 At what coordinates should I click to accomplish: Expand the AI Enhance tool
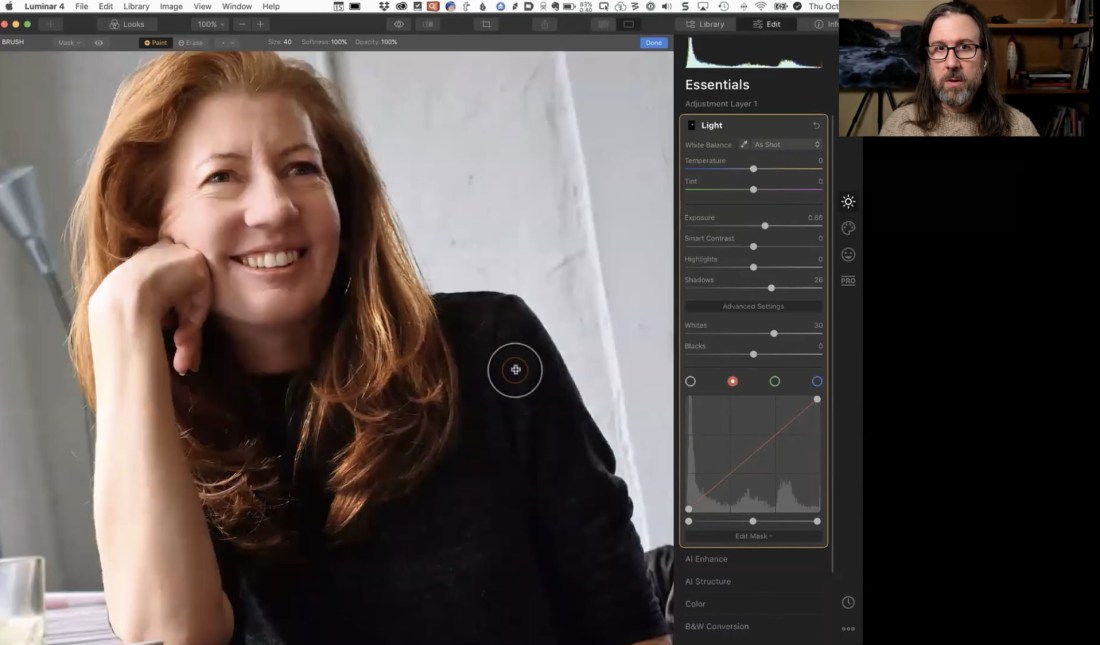[x=706, y=559]
